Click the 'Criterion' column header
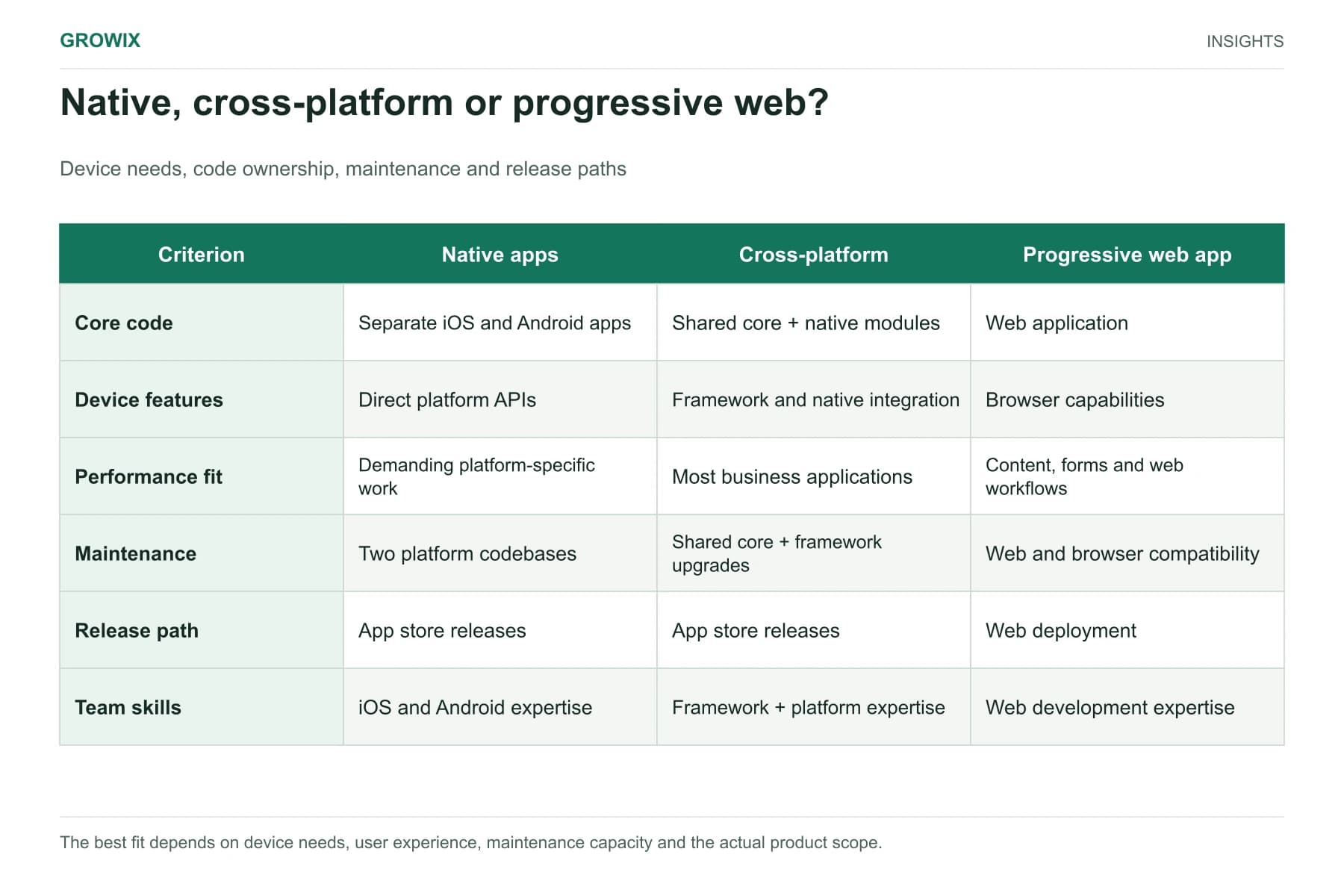1344x896 pixels. pos(202,255)
